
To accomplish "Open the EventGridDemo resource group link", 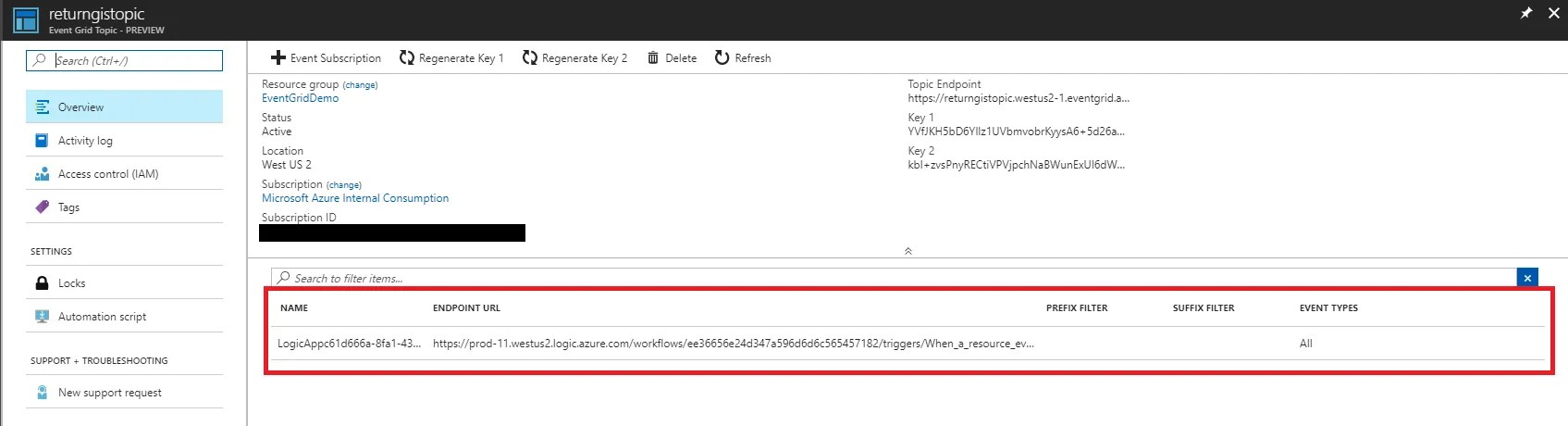I will pyautogui.click(x=300, y=98).
